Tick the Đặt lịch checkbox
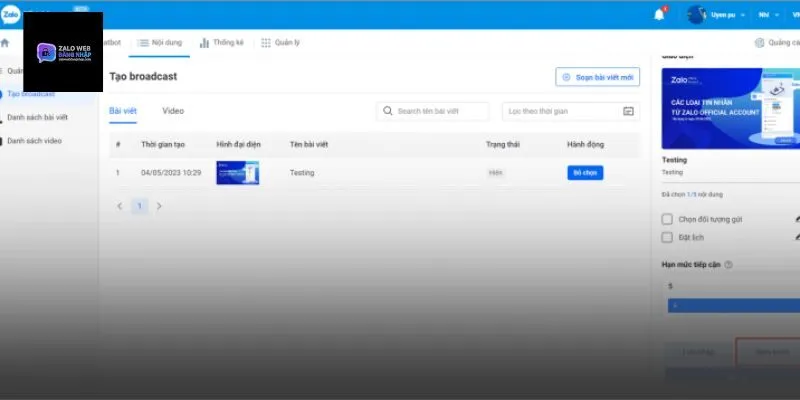 point(667,237)
